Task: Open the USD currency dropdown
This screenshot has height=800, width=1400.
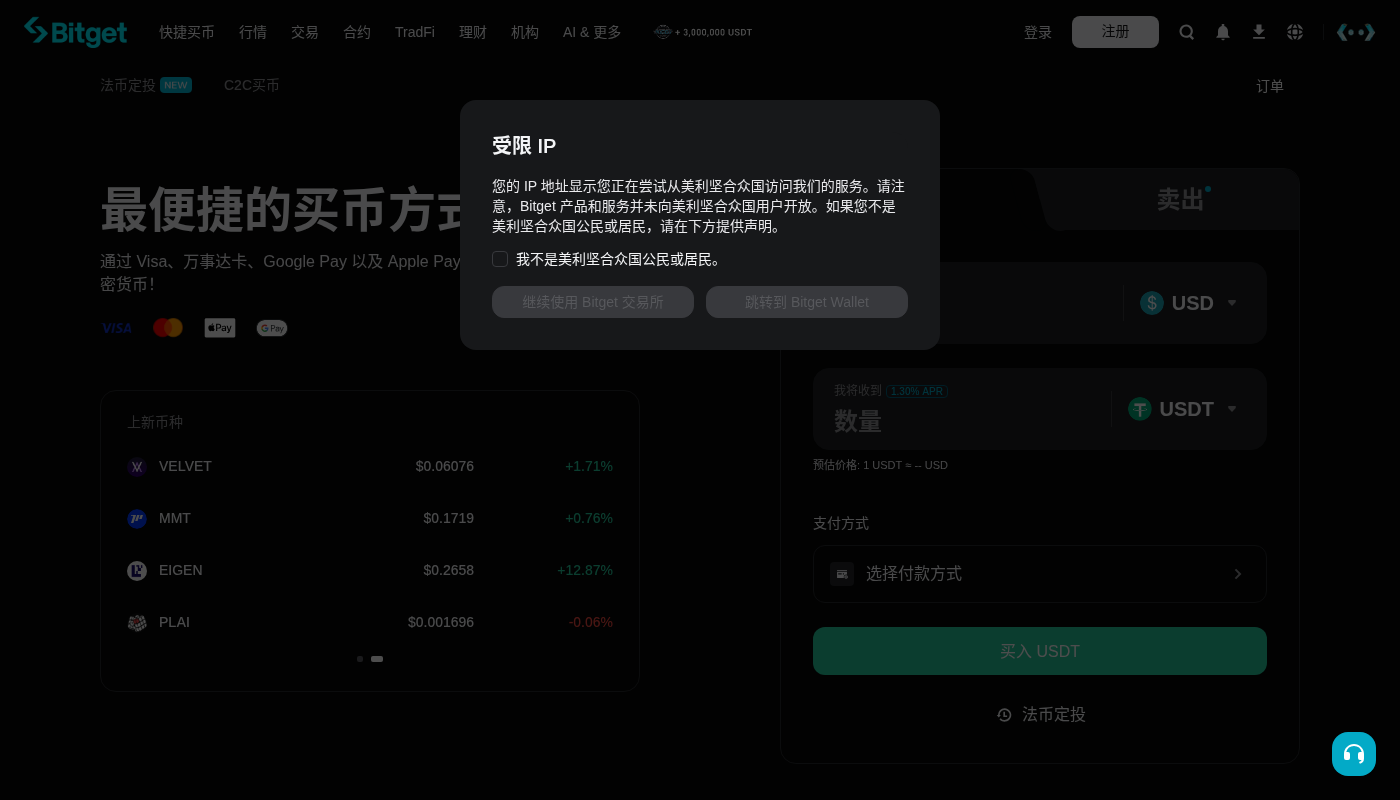Action: coord(1190,303)
